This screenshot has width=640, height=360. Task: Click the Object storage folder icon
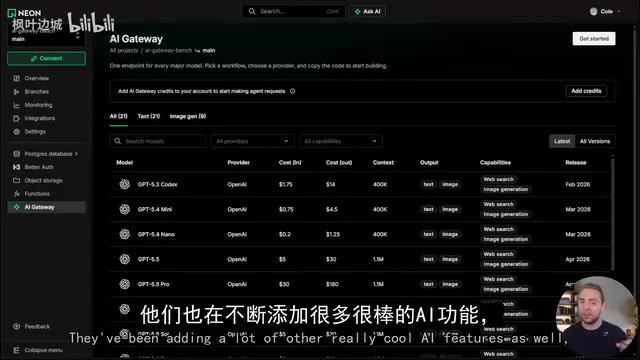click(16, 180)
